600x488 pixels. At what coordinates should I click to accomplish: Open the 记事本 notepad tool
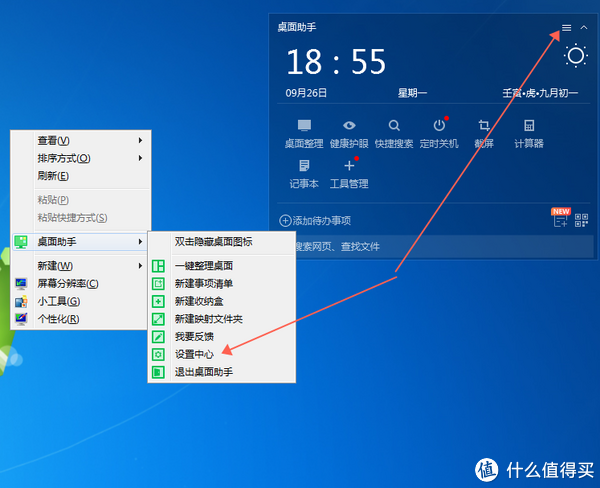304,174
